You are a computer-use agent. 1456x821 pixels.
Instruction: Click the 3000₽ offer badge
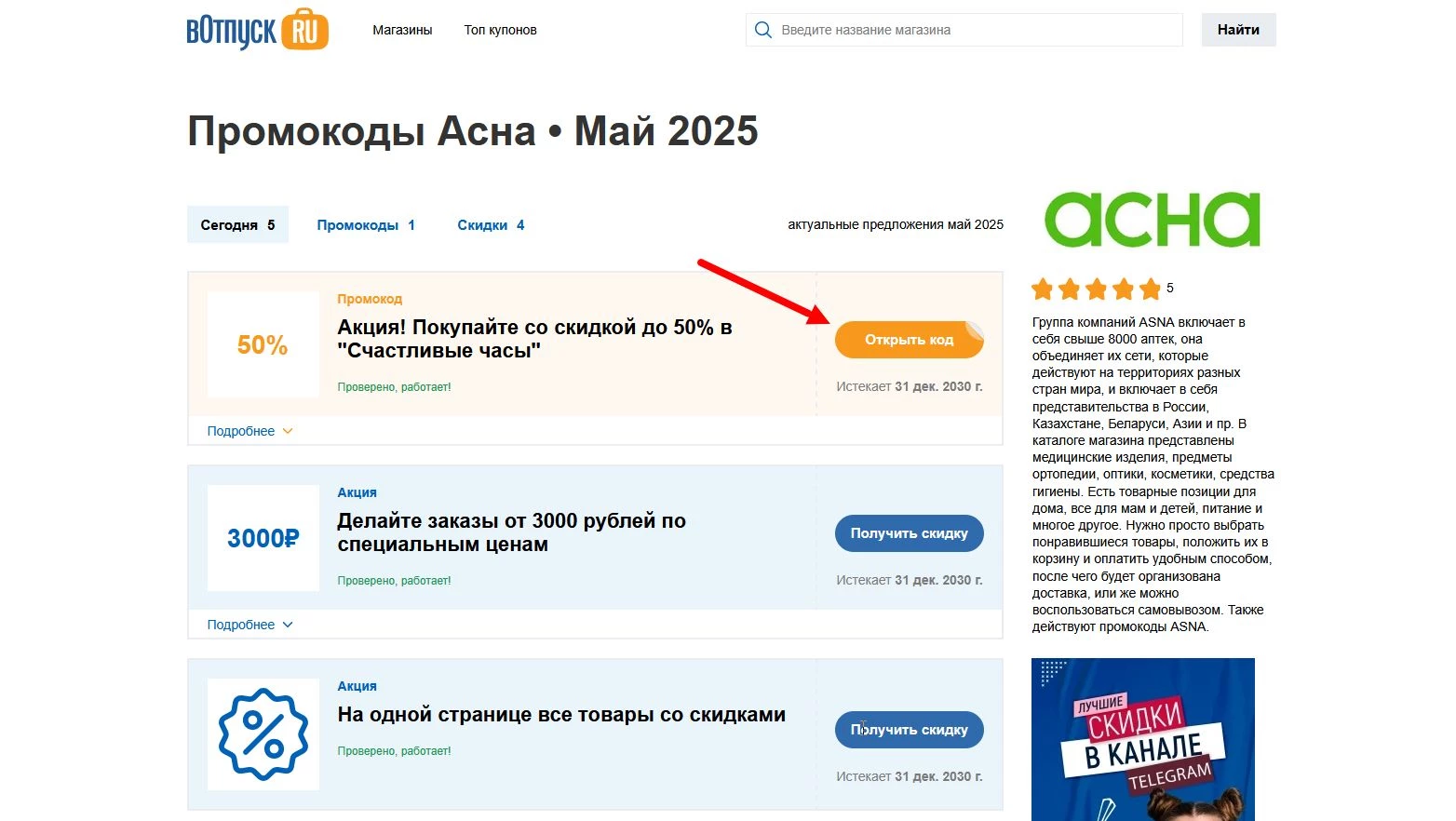[x=263, y=537]
